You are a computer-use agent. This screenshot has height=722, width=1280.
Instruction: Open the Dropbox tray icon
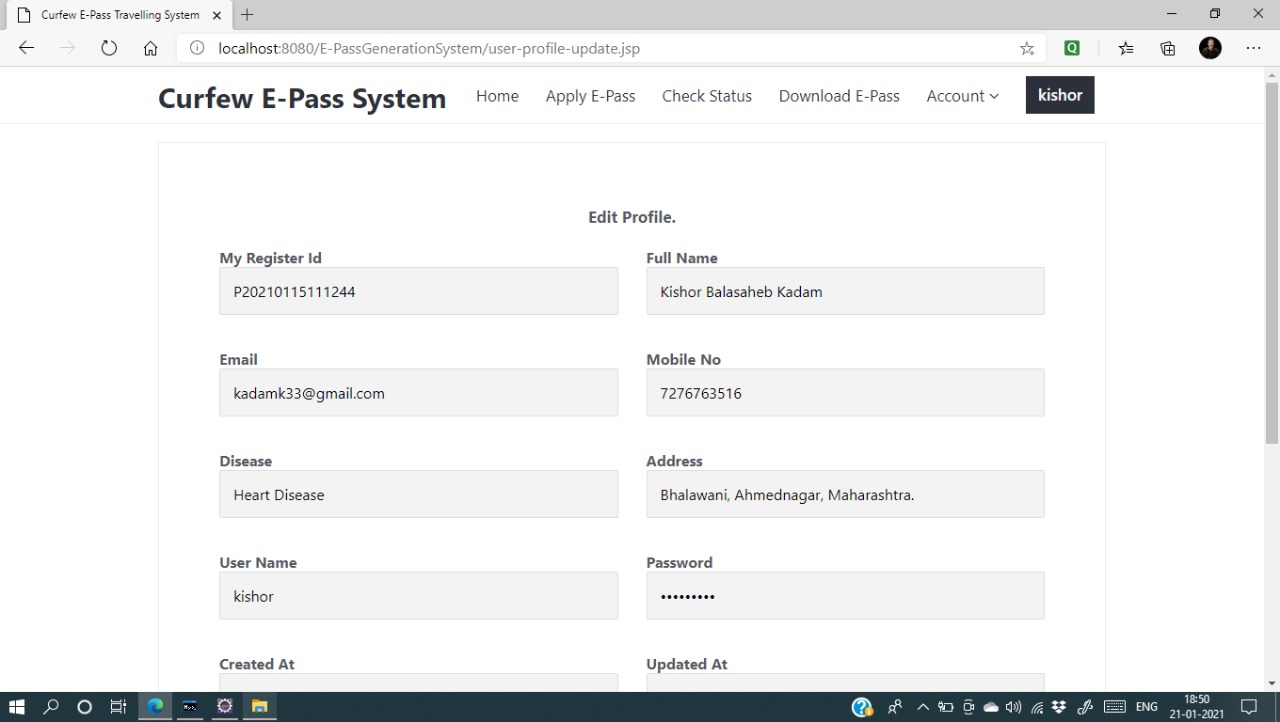[x=1059, y=707]
